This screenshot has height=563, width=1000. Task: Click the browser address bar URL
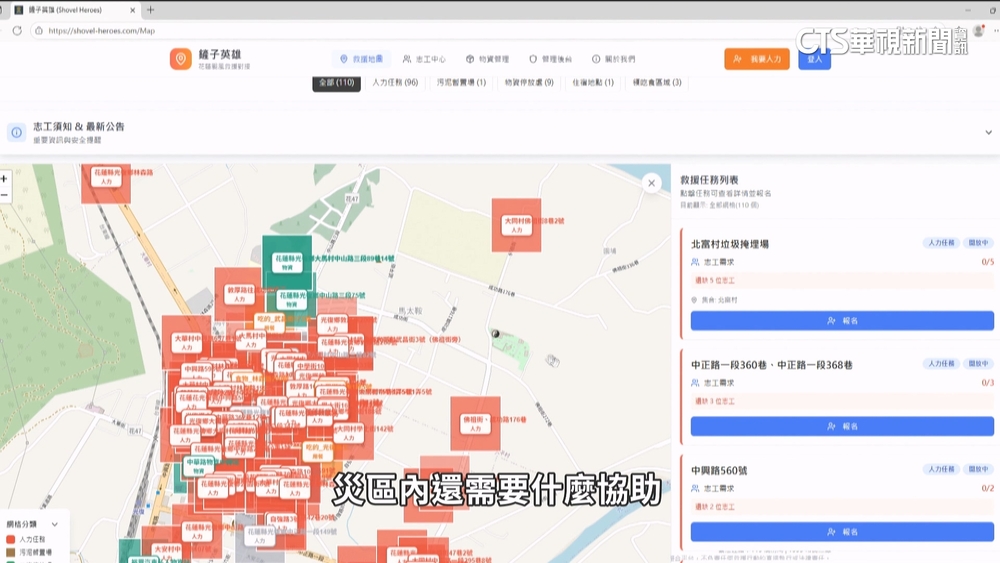101,31
